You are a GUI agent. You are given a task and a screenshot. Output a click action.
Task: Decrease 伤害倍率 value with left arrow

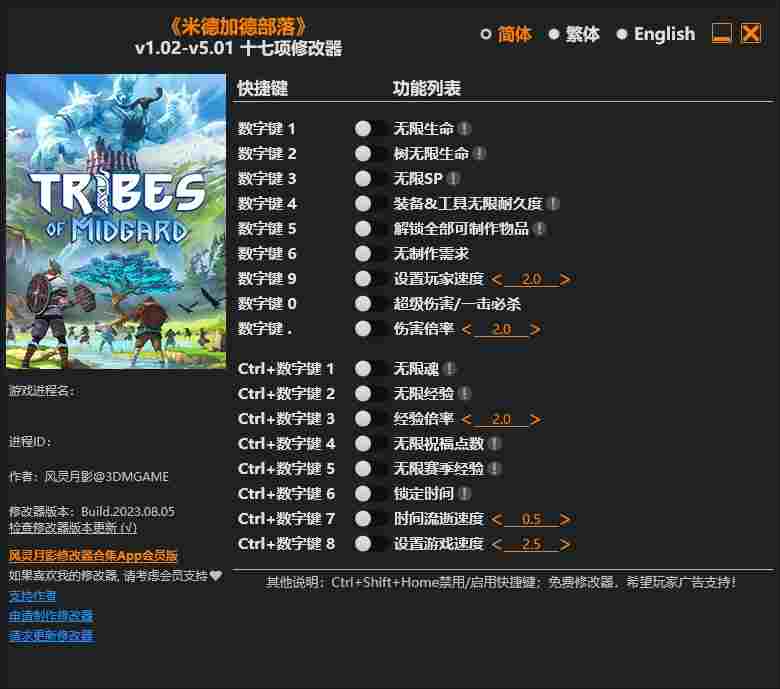(x=466, y=329)
